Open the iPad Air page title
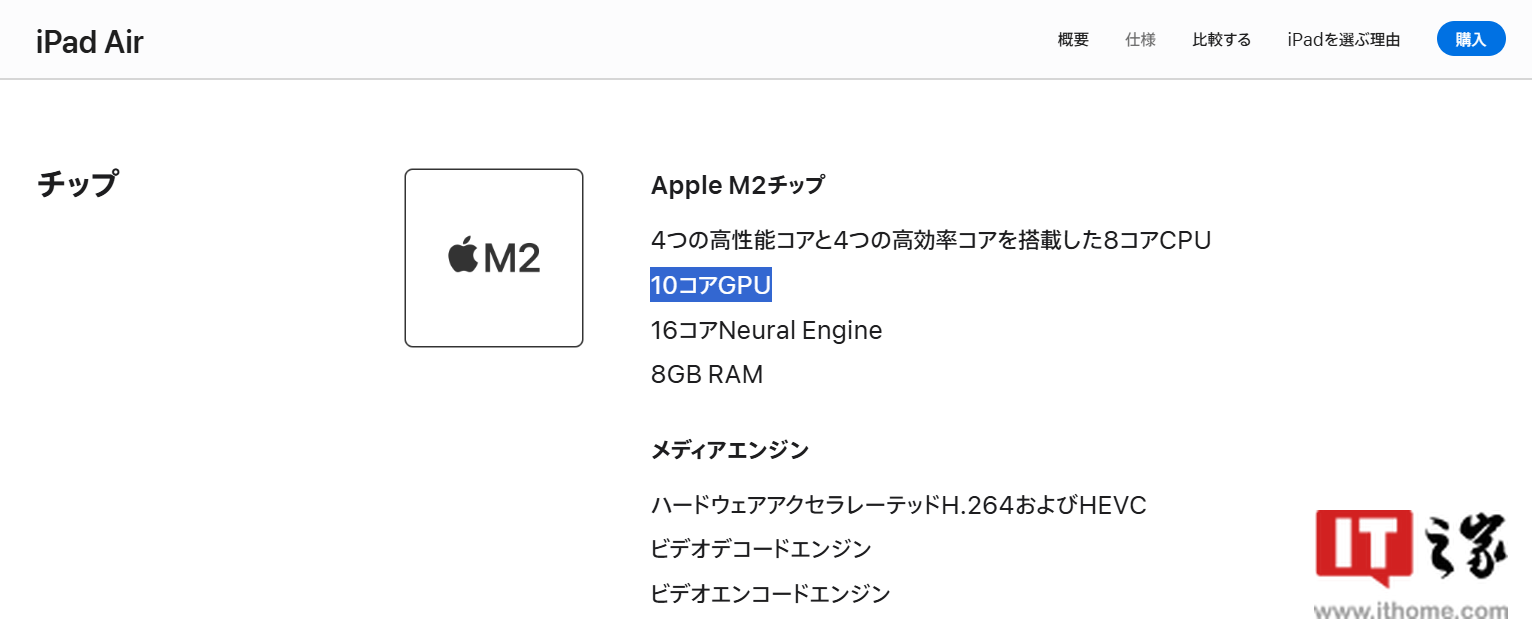 (89, 40)
